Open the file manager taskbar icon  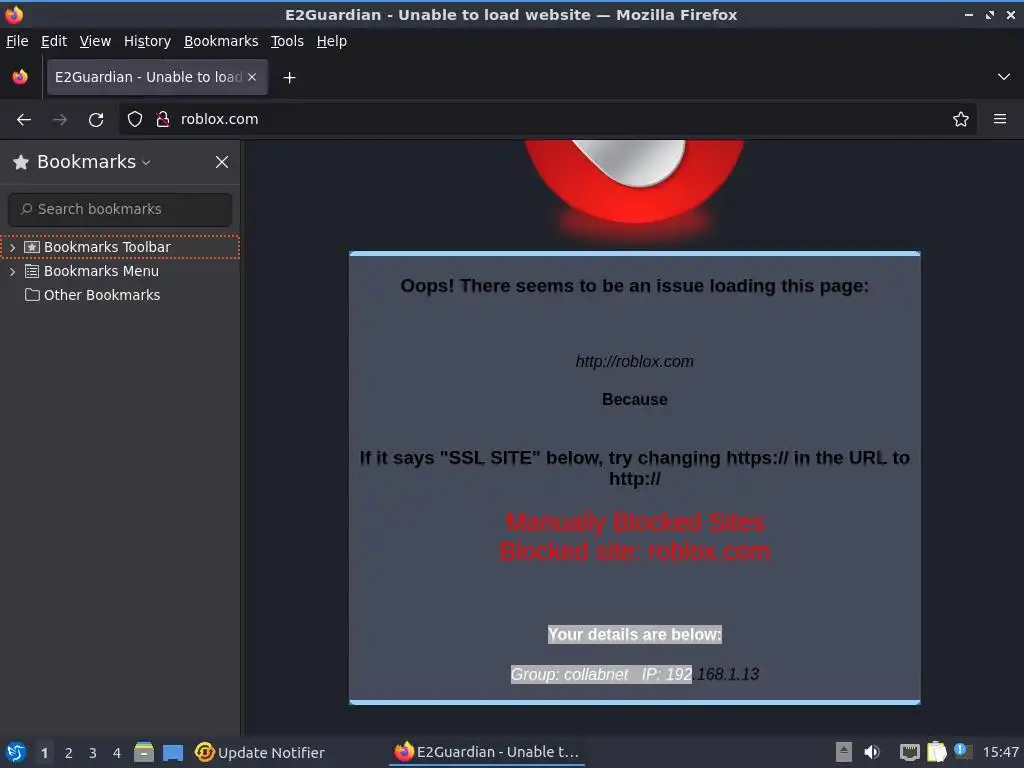tap(144, 752)
